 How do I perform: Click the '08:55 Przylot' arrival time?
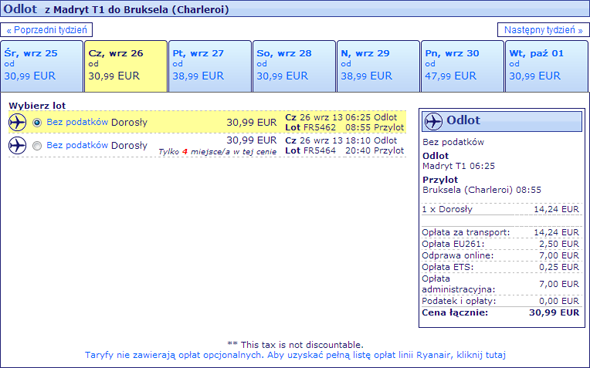pyautogui.click(x=374, y=128)
